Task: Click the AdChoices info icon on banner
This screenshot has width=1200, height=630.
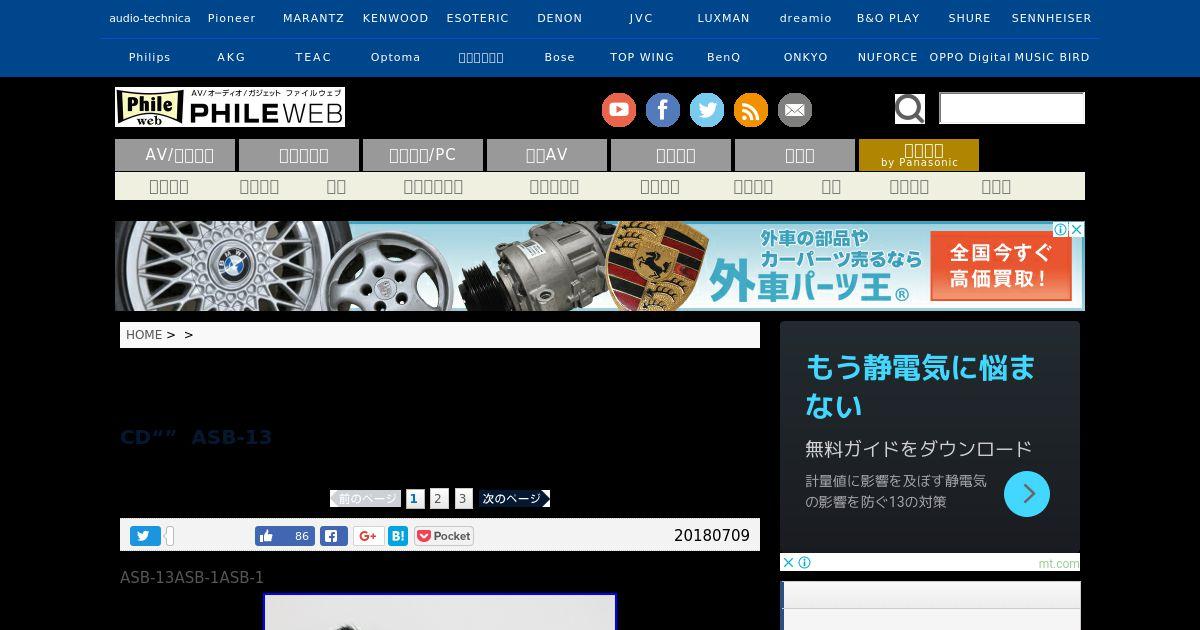Action: [1061, 229]
